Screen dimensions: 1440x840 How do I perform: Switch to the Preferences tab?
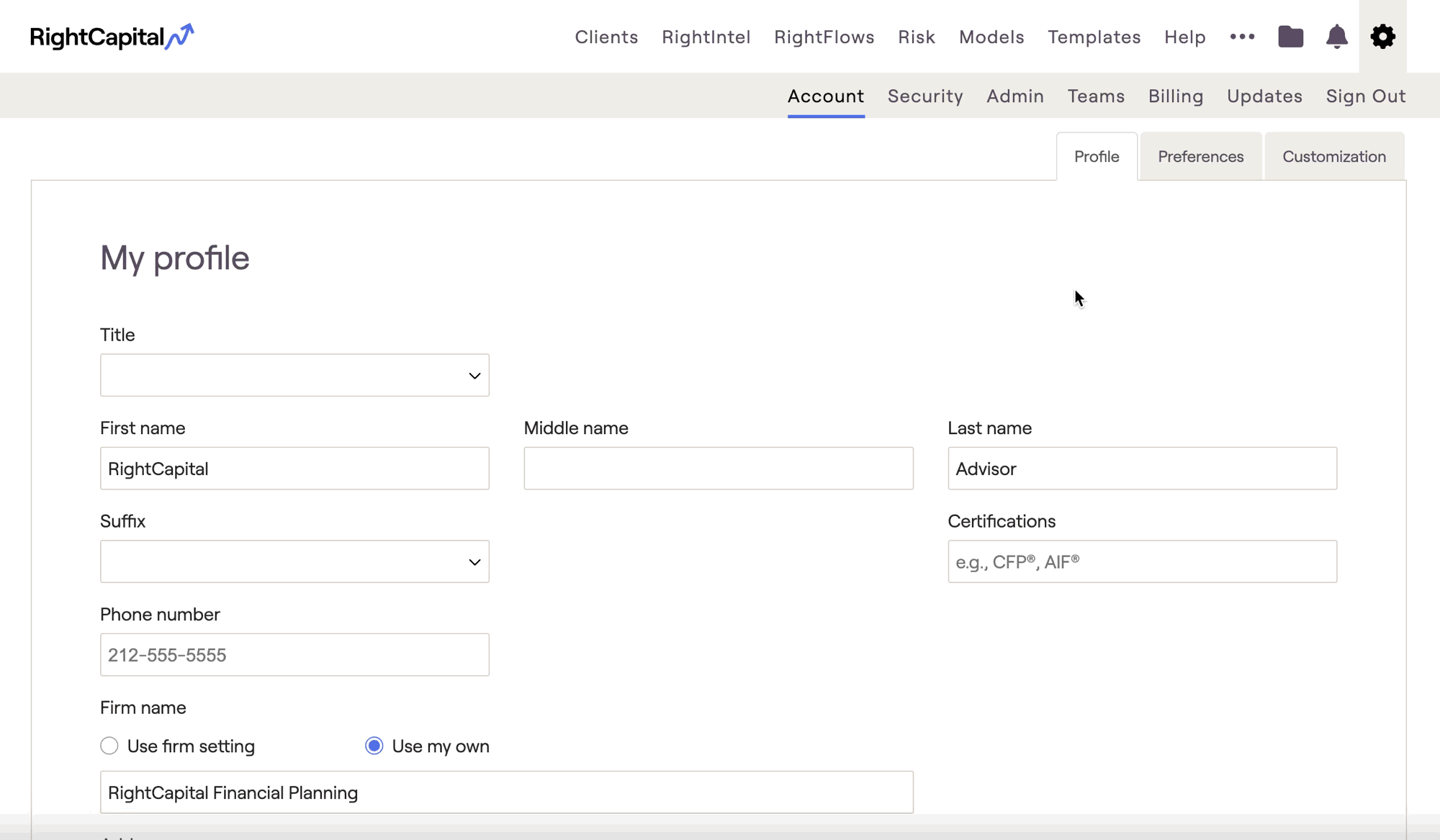[x=1200, y=156]
